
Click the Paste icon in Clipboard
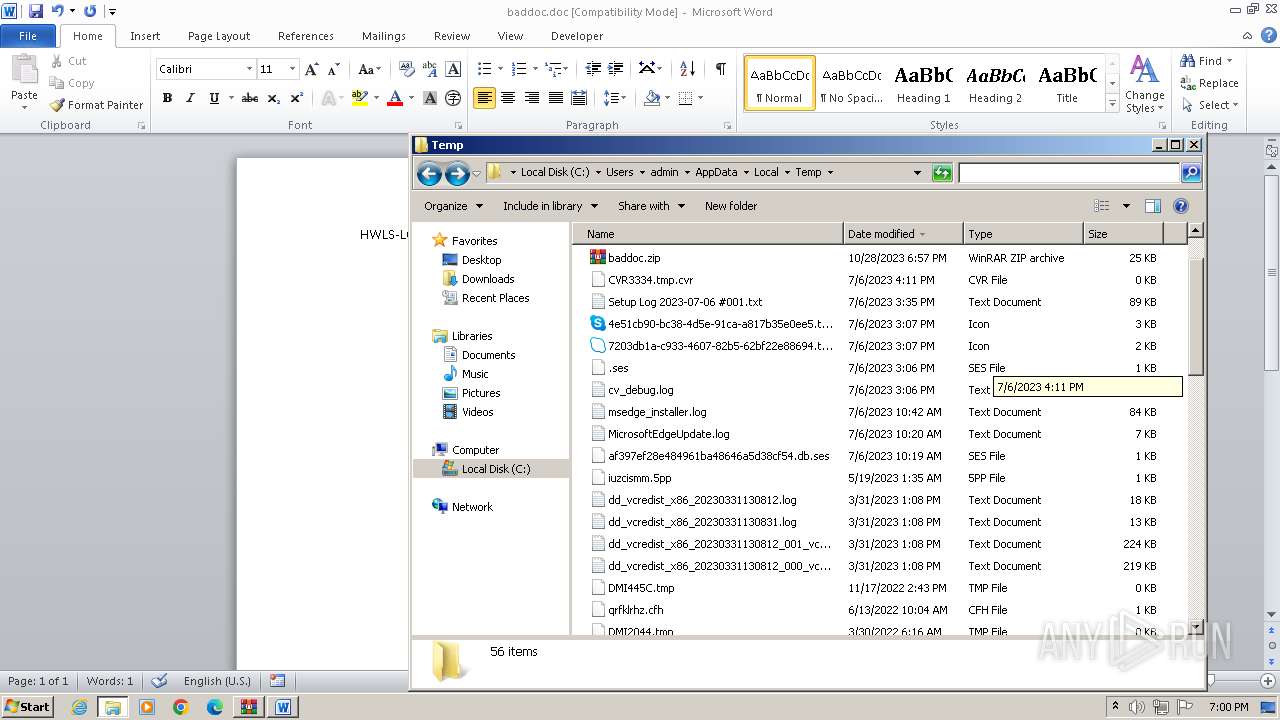pyautogui.click(x=24, y=72)
